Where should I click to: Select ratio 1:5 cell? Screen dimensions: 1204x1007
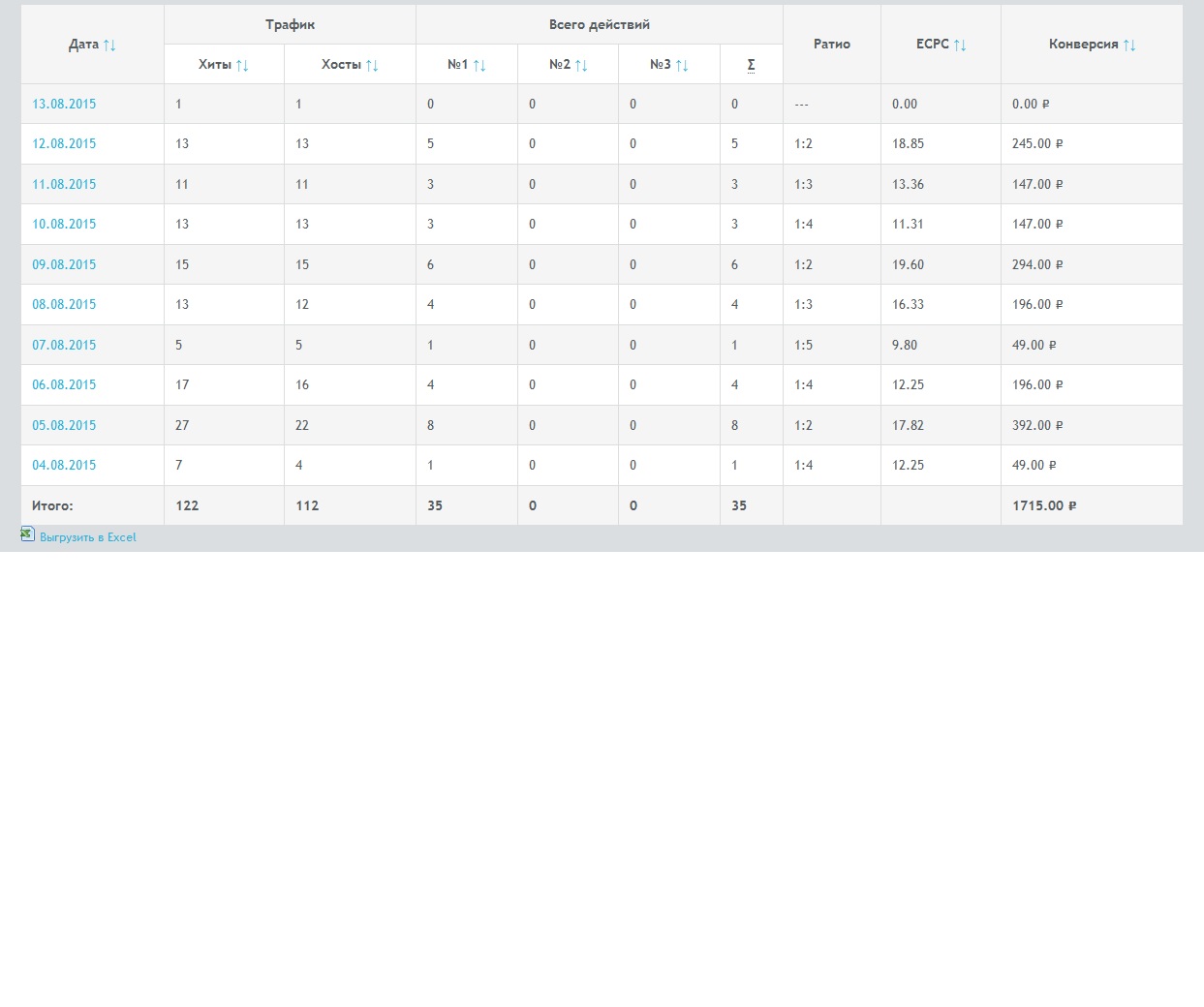(804, 345)
